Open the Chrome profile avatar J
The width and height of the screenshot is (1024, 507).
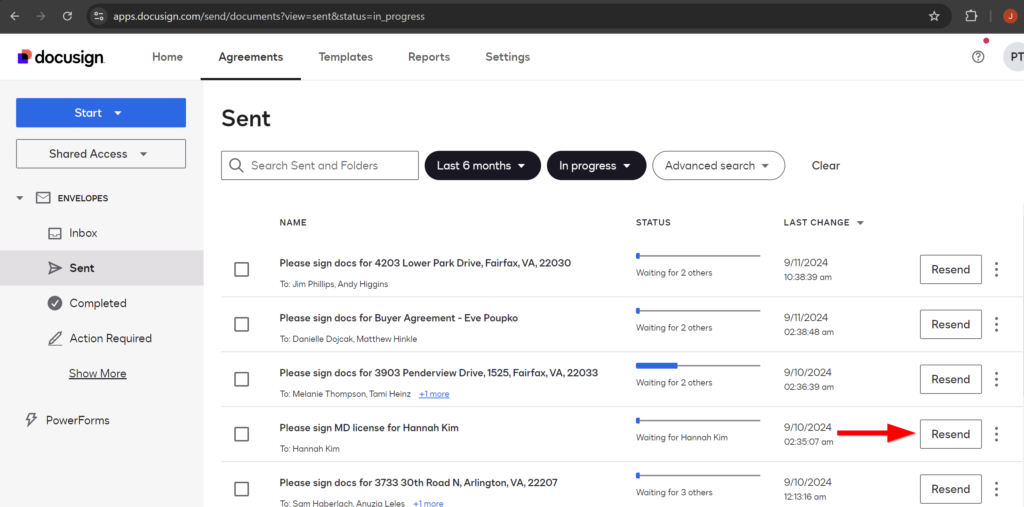point(1010,16)
